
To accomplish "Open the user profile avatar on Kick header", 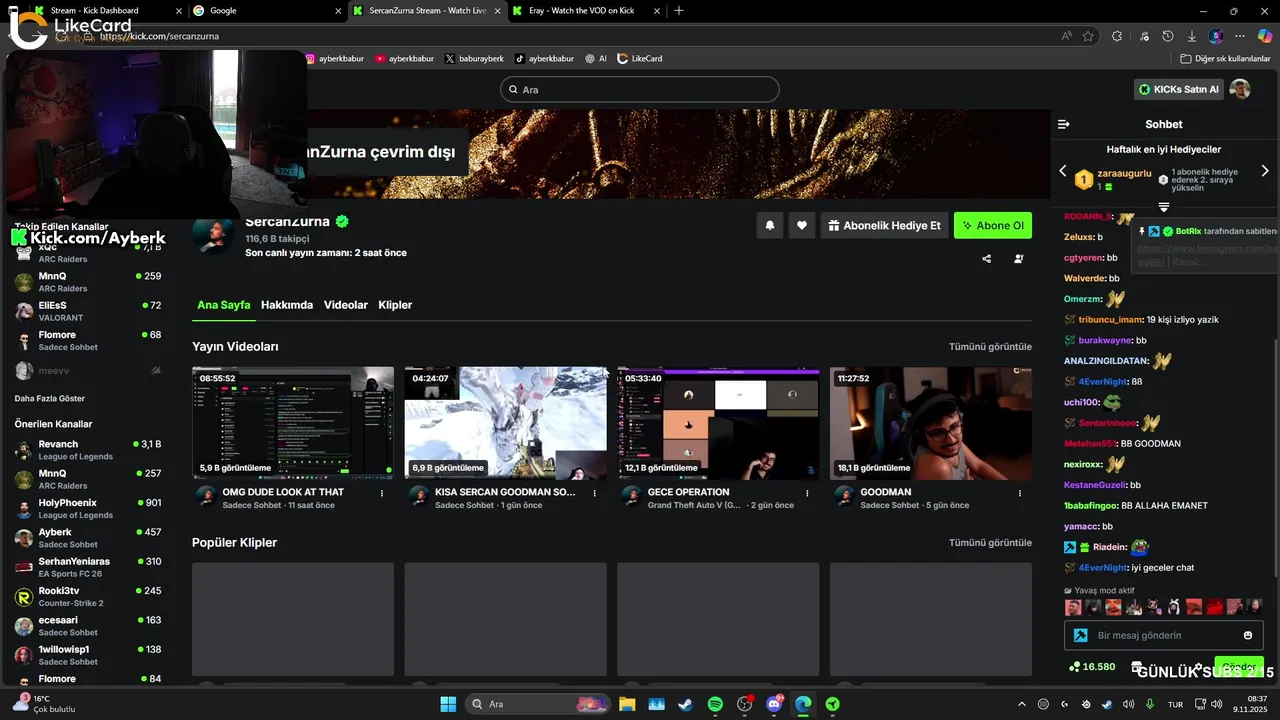I will tap(1240, 89).
